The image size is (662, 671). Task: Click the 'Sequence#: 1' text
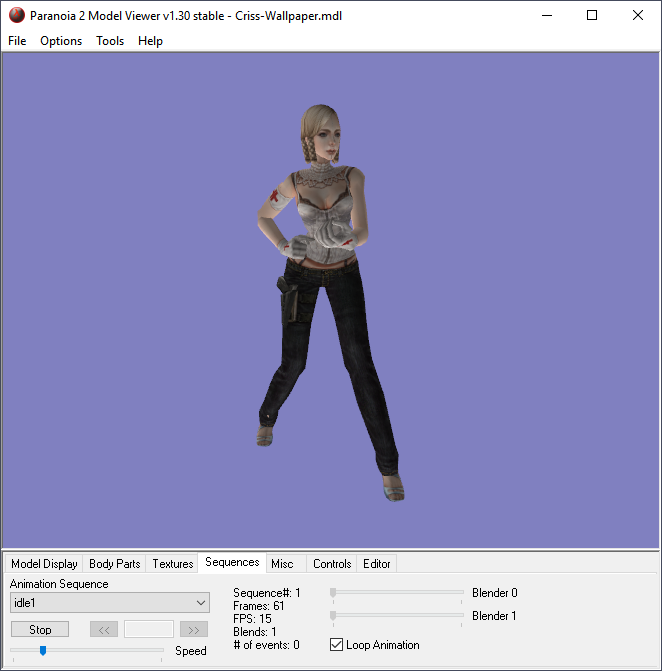tap(267, 593)
